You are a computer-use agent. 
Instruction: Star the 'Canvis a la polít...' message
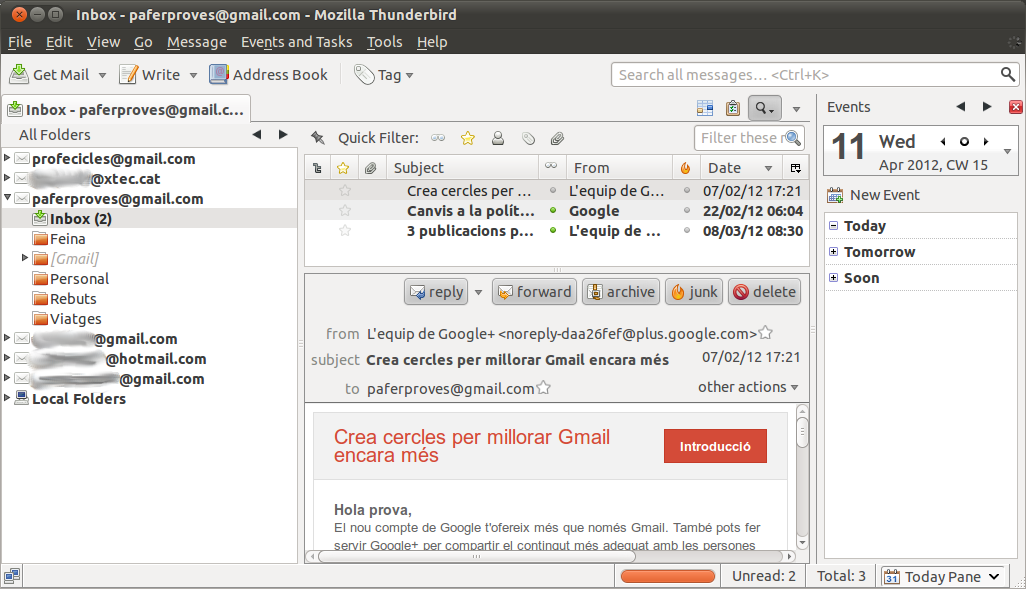(345, 211)
